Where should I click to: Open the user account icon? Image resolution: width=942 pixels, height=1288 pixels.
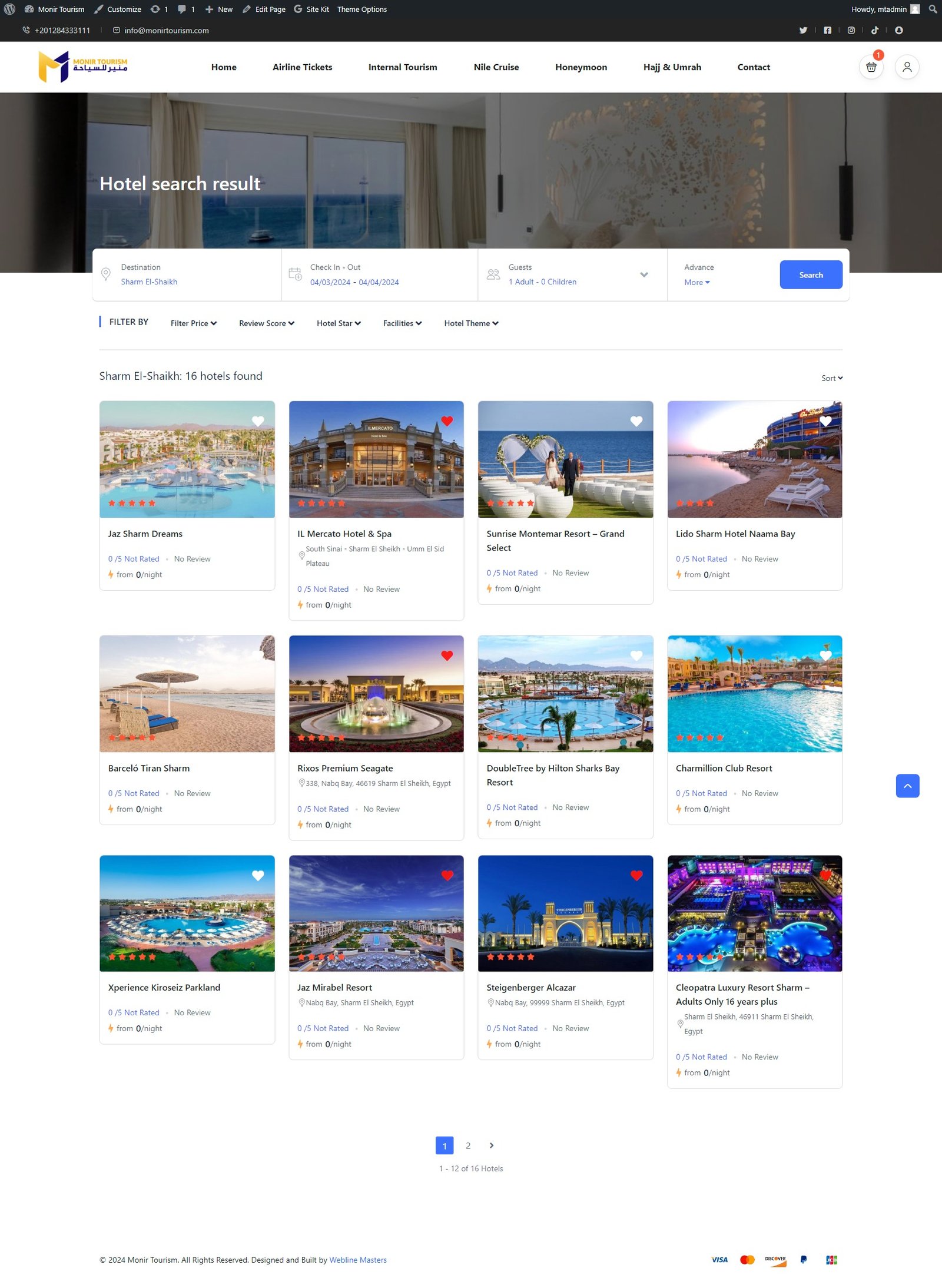point(907,67)
